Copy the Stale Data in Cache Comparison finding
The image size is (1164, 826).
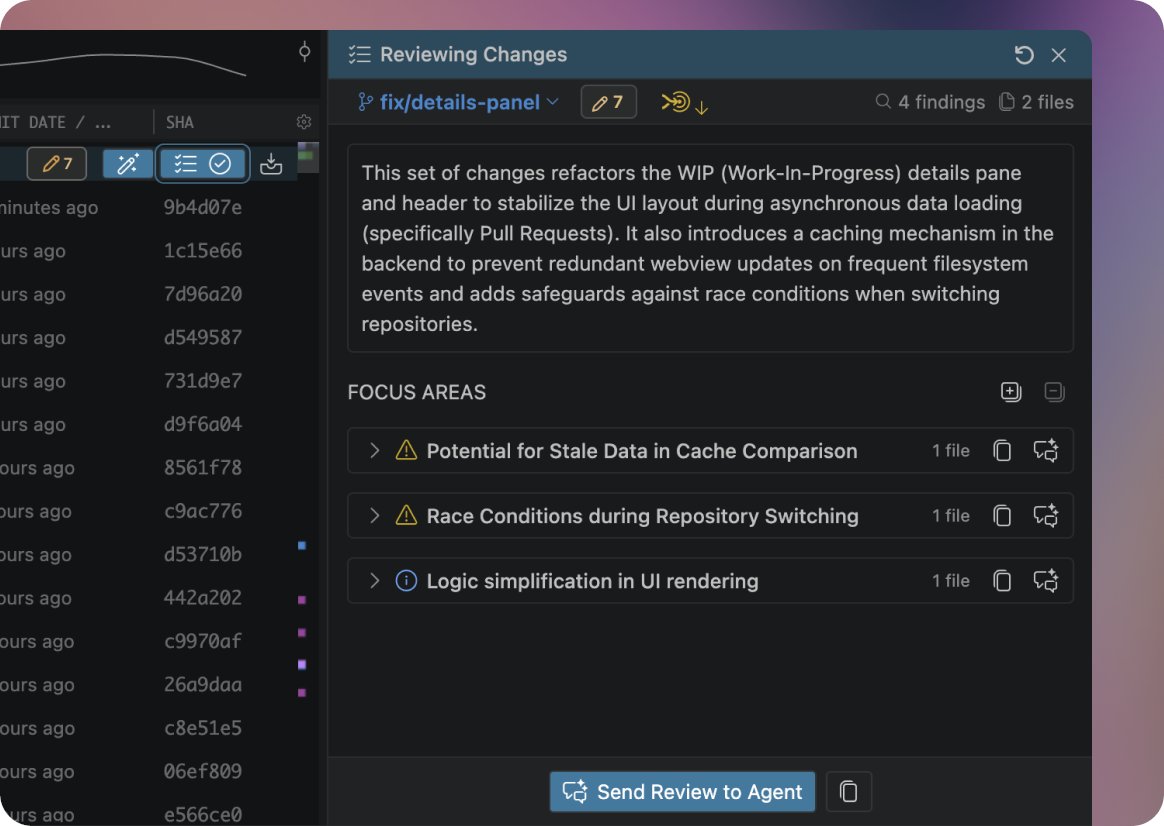[x=1002, y=450]
